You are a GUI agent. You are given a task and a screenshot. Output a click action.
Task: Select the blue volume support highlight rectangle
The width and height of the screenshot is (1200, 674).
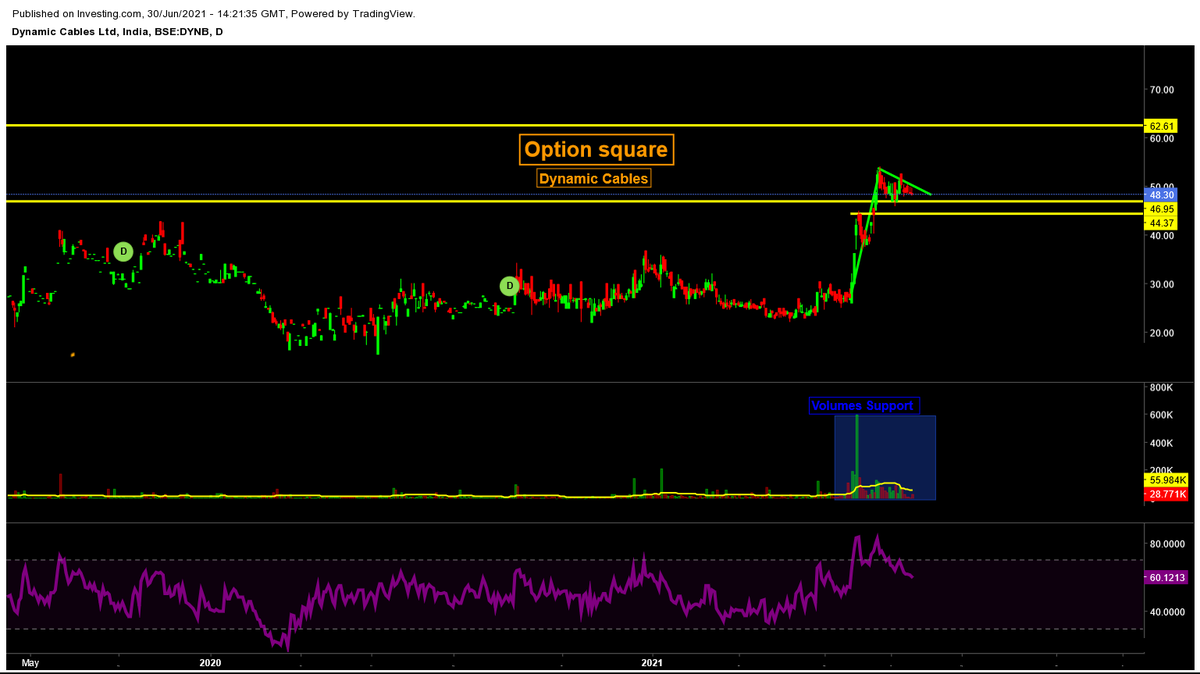coord(885,458)
